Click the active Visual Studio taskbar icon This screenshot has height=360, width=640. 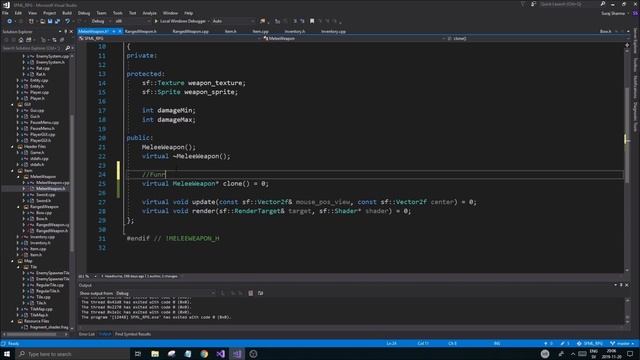(x=237, y=354)
